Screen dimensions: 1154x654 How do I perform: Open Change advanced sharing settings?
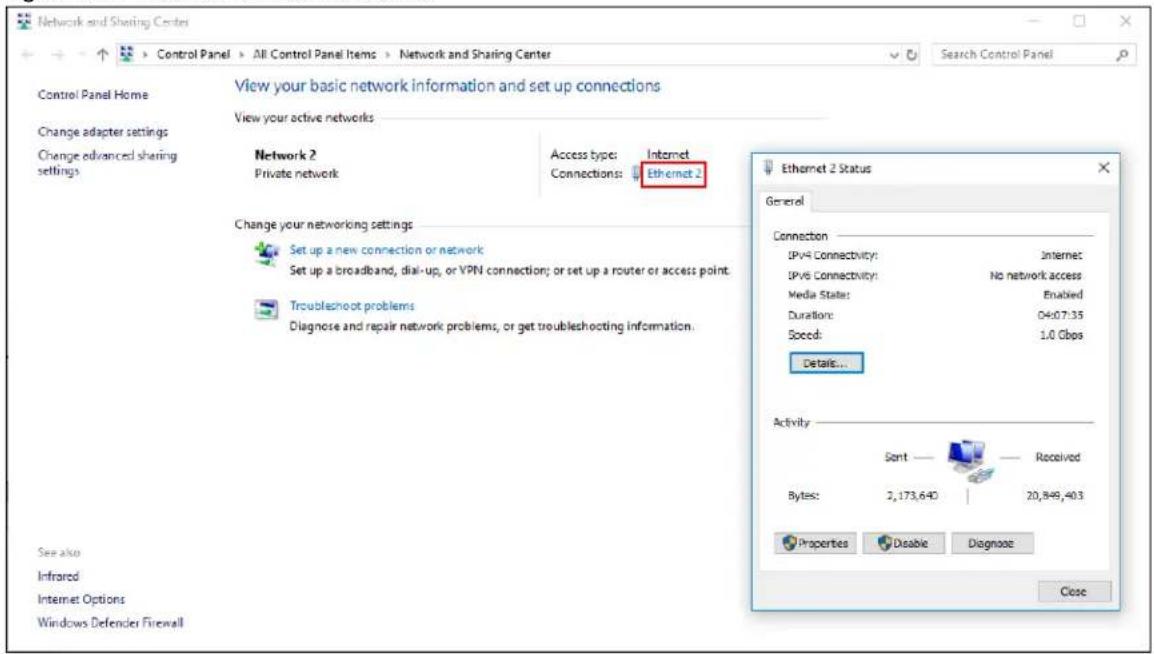coord(107,163)
